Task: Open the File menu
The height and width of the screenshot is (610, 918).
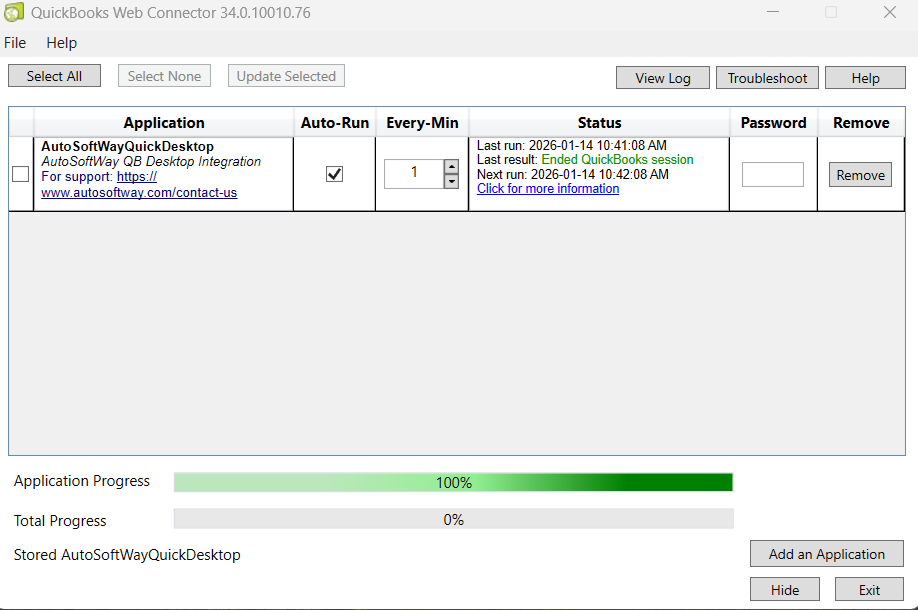Action: (15, 43)
